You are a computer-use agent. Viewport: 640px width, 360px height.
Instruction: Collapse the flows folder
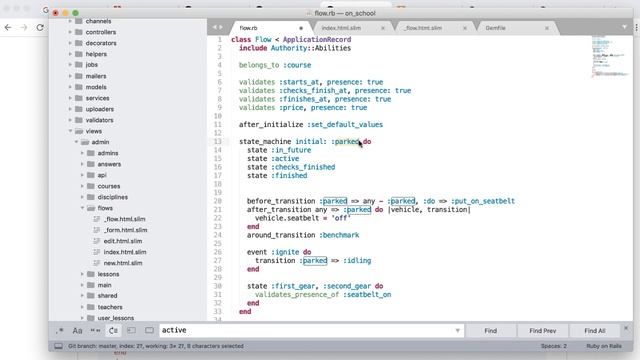tap(82, 208)
